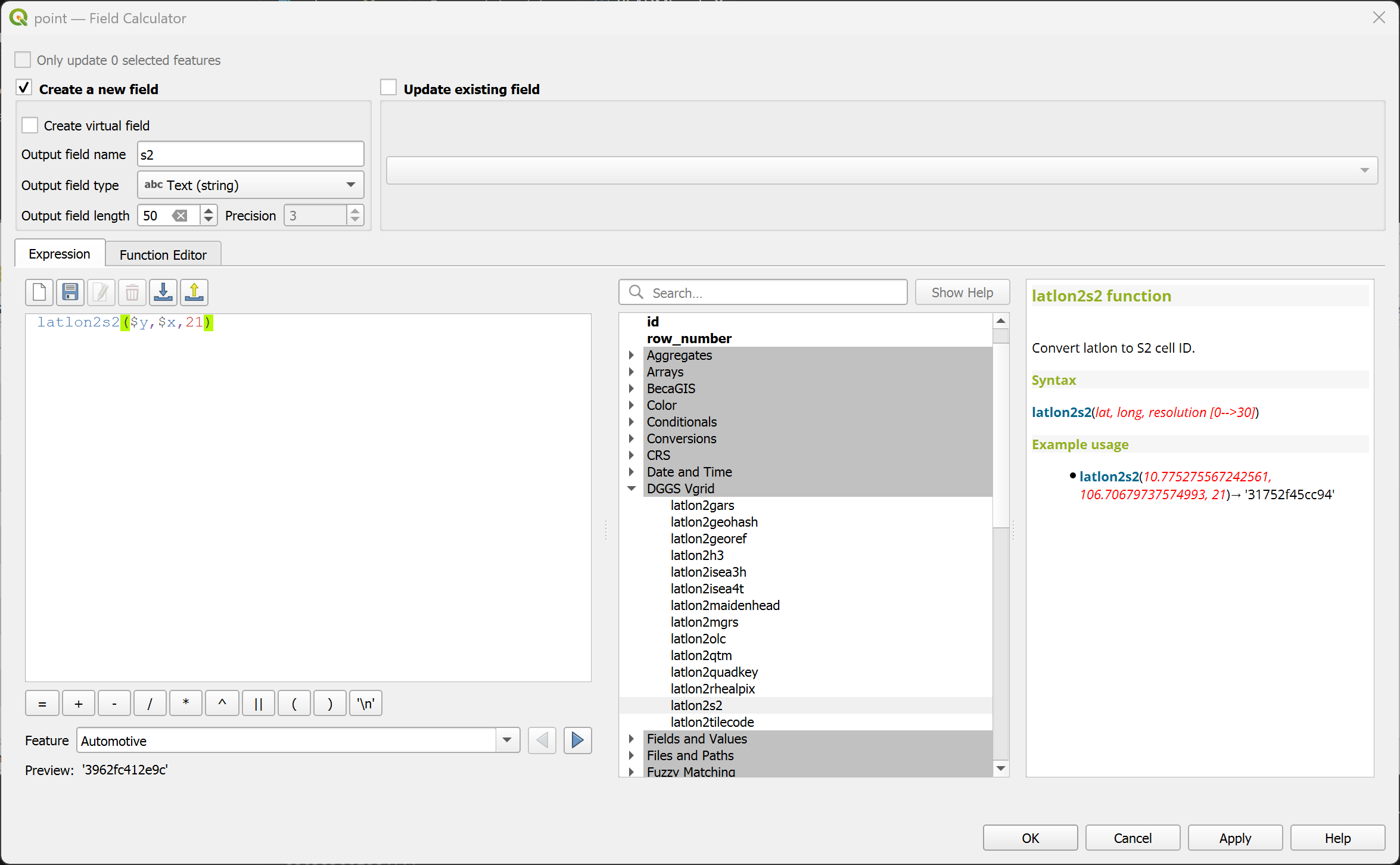Check Update existing field option
1400x865 pixels.
388,88
